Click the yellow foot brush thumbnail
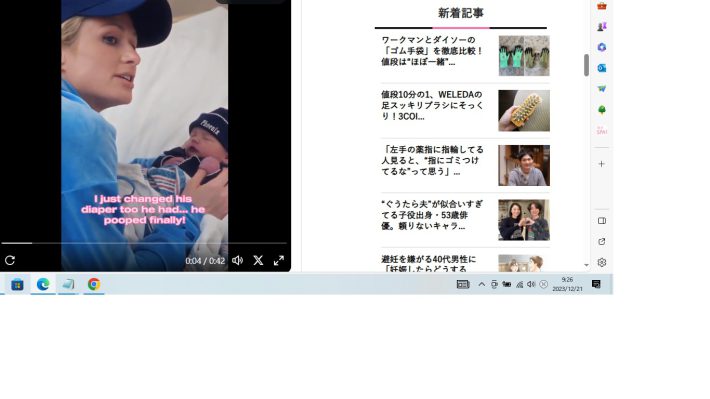Image resolution: width=710 pixels, height=399 pixels. pyautogui.click(x=524, y=111)
